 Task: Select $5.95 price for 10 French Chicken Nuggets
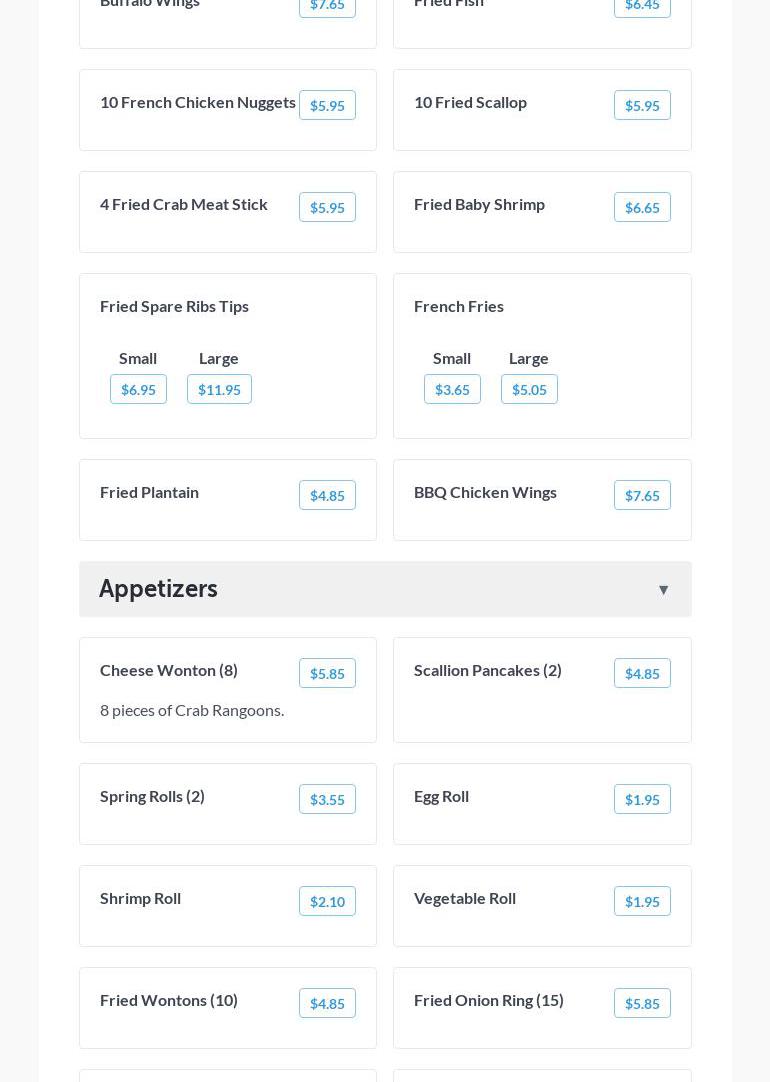click(327, 106)
